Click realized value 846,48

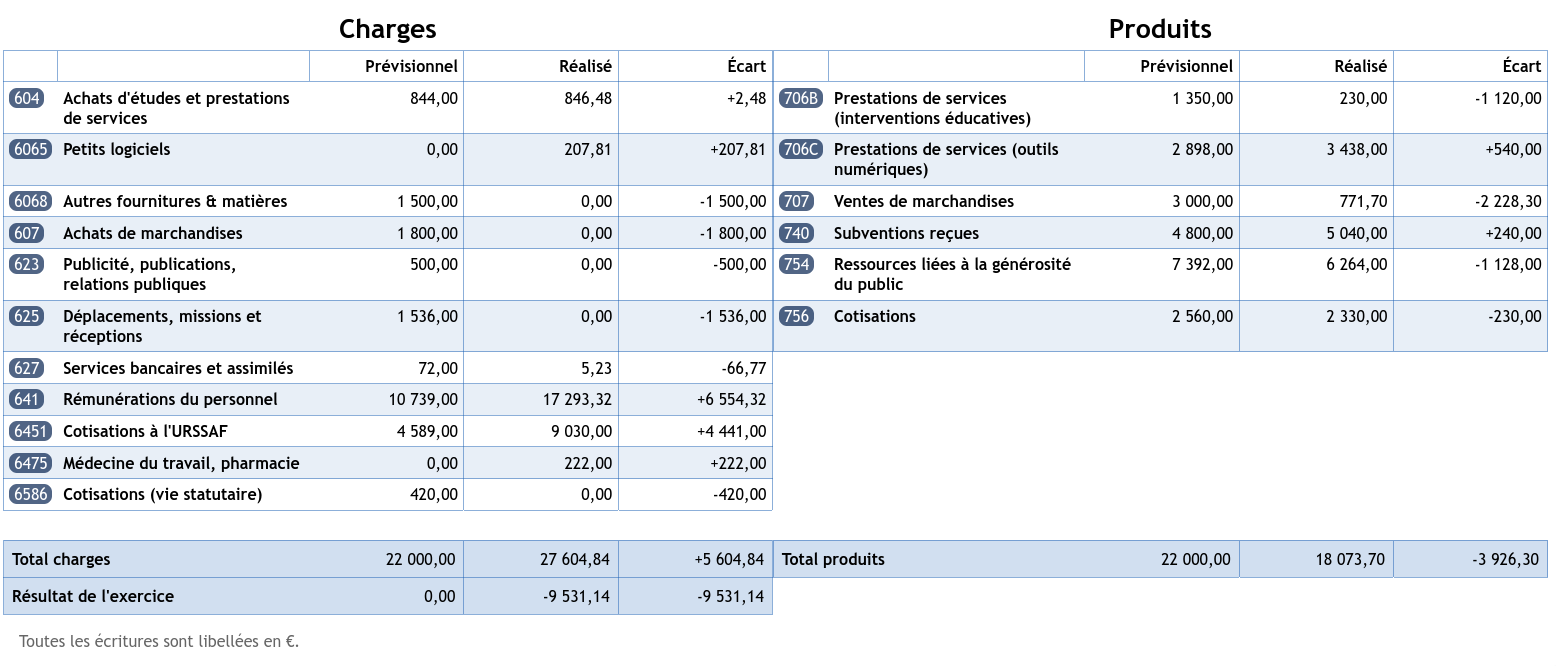pyautogui.click(x=588, y=98)
